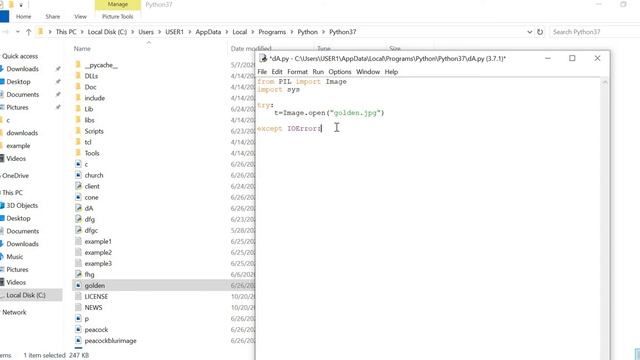640x360 pixels.
Task: Switch to the Home ribbon tab in Explorer
Action: pyautogui.click(x=23, y=16)
